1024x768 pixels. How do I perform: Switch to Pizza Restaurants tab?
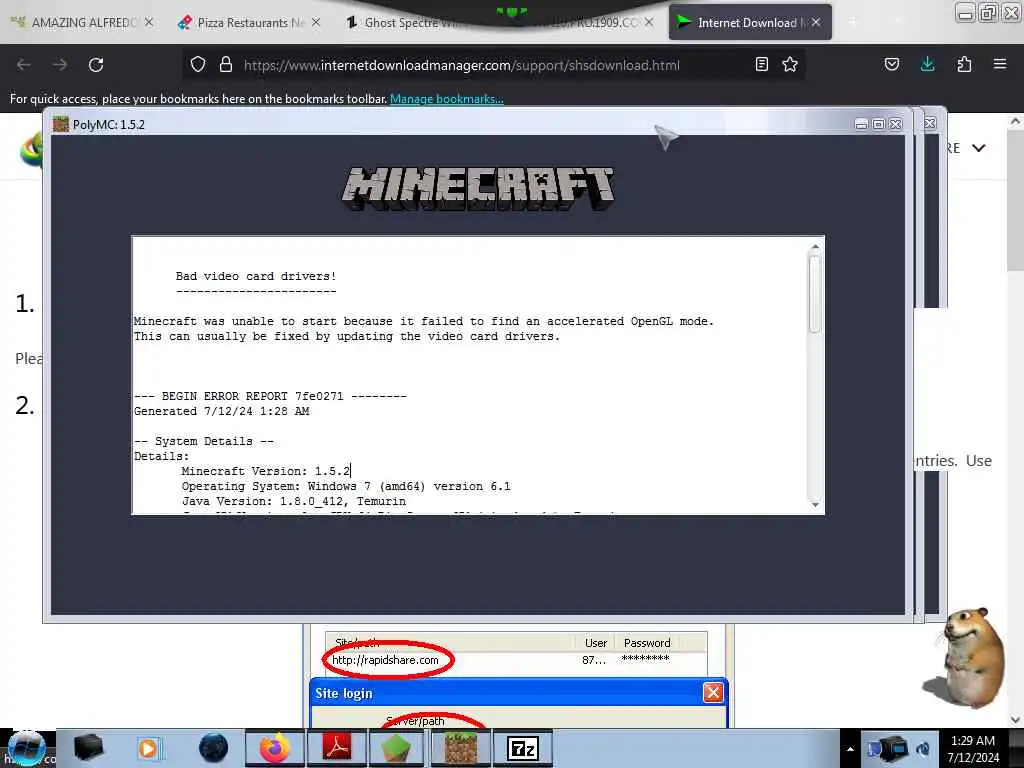[248, 23]
